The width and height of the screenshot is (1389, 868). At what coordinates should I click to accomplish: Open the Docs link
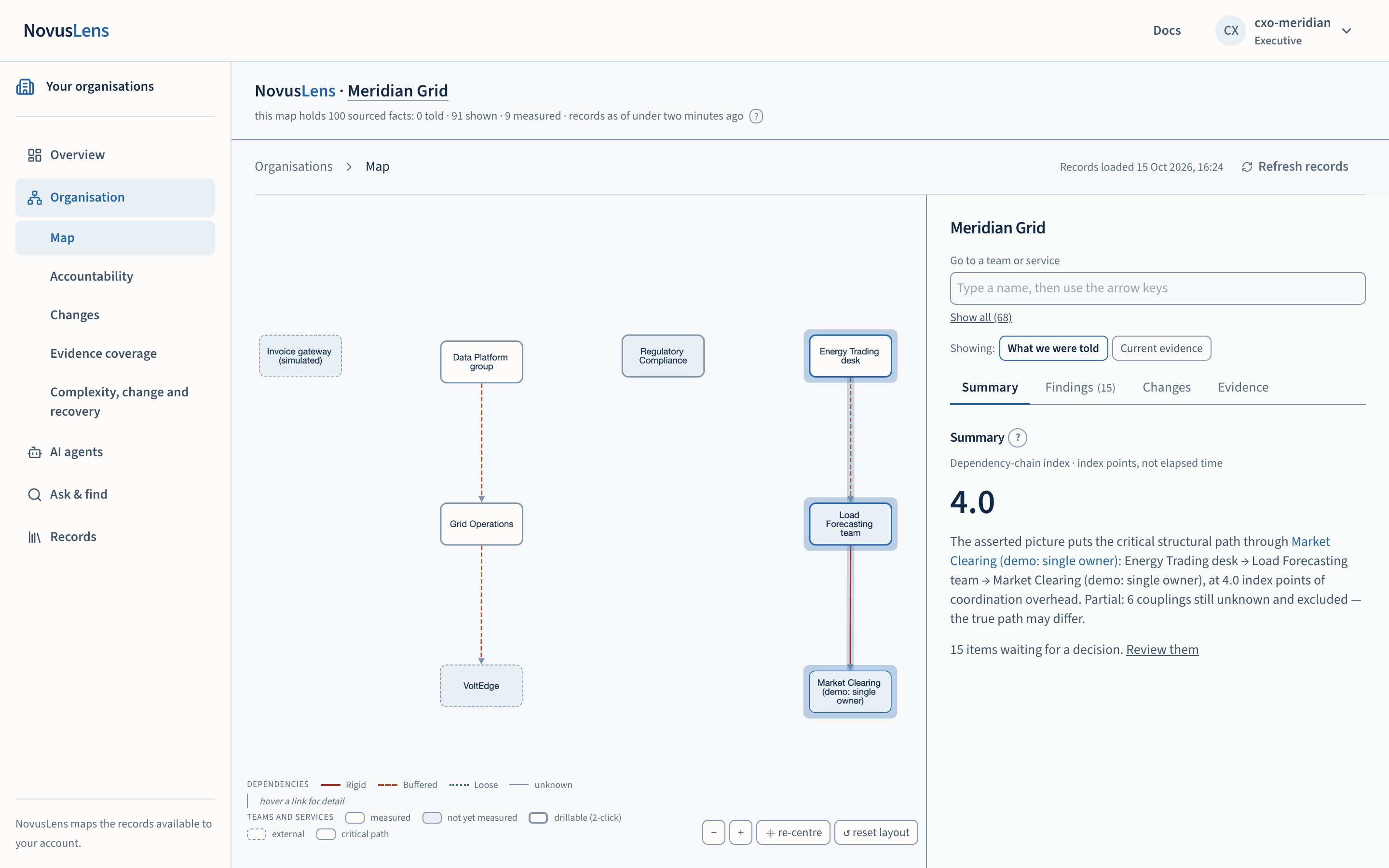tap(1166, 30)
